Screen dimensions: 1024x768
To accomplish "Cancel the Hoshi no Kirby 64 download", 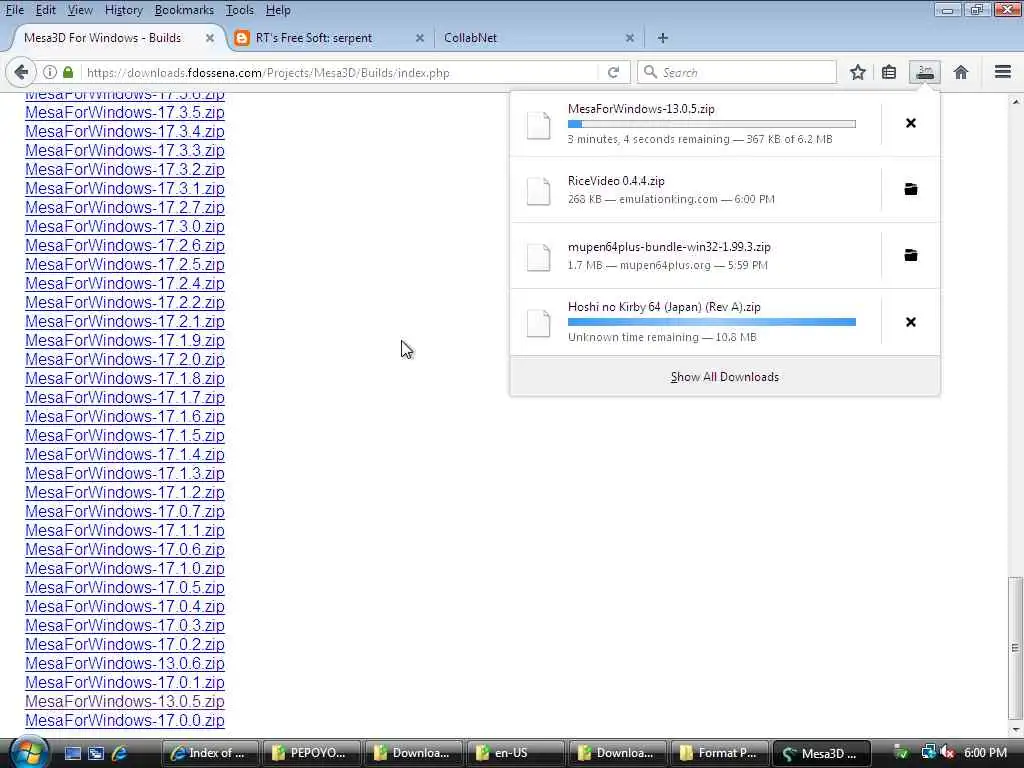I will pyautogui.click(x=910, y=322).
